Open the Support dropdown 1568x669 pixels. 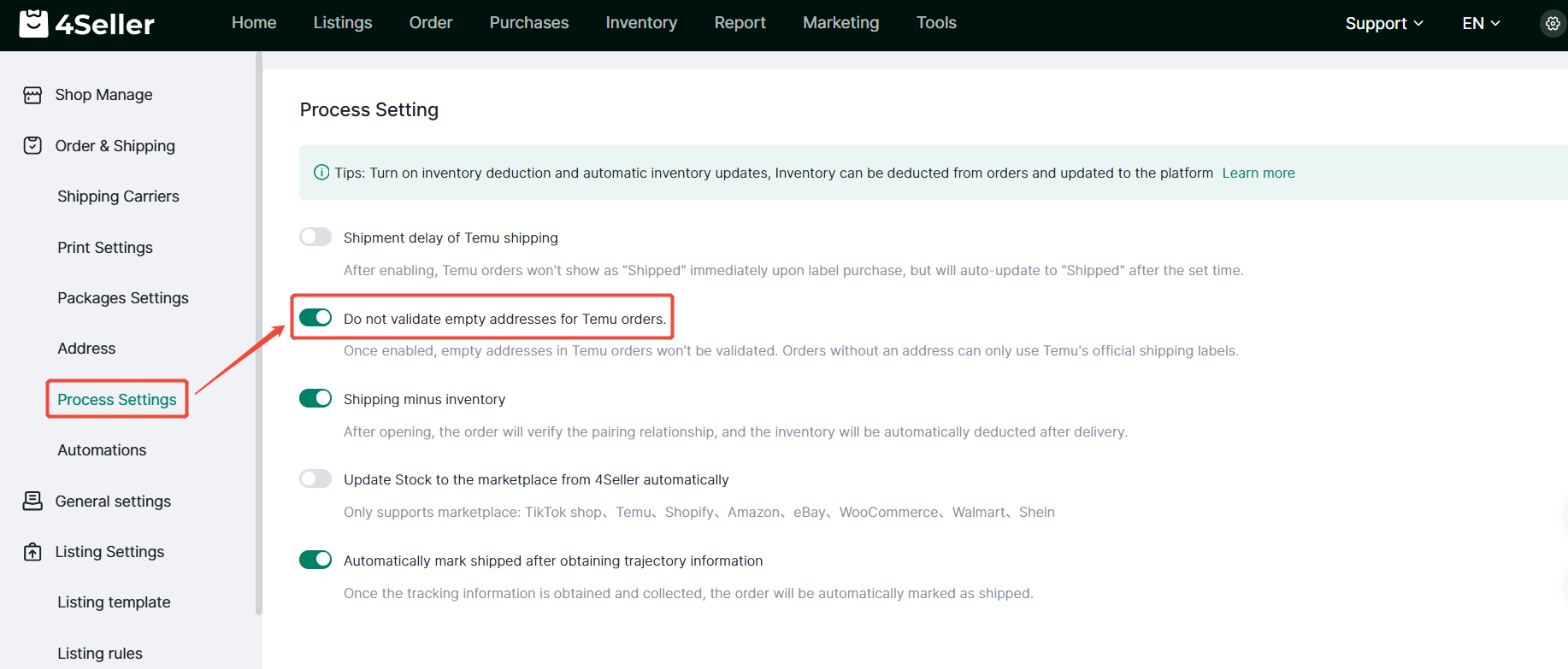tap(1384, 24)
